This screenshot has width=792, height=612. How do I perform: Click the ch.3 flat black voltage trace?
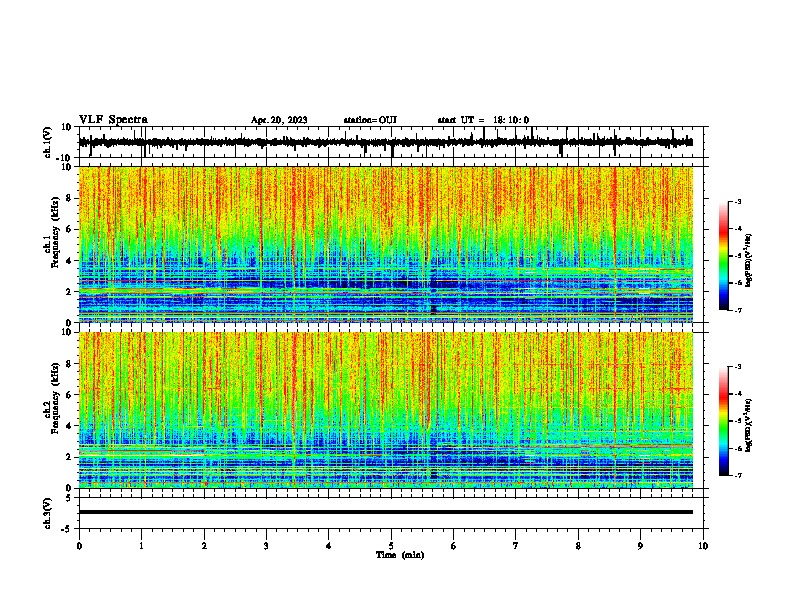(x=386, y=512)
